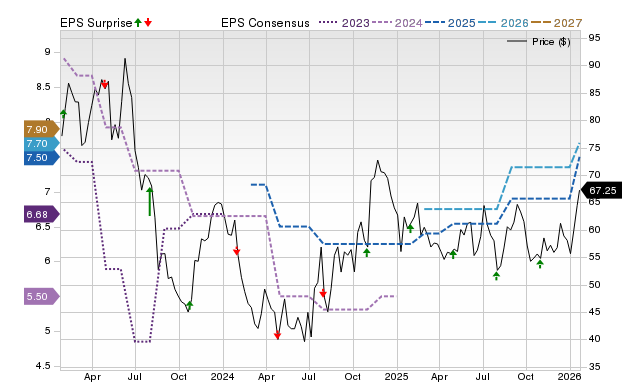640x382 pixels.
Task: Click the 35 value on the price axis
Action: [595, 367]
